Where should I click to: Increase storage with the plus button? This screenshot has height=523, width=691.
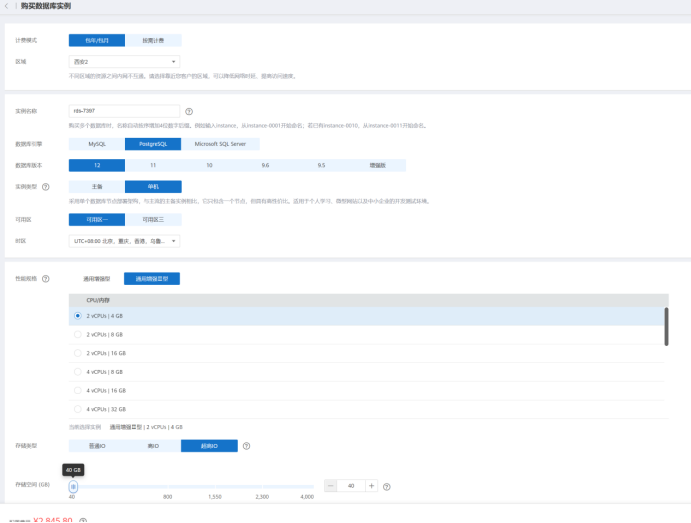coord(371,485)
